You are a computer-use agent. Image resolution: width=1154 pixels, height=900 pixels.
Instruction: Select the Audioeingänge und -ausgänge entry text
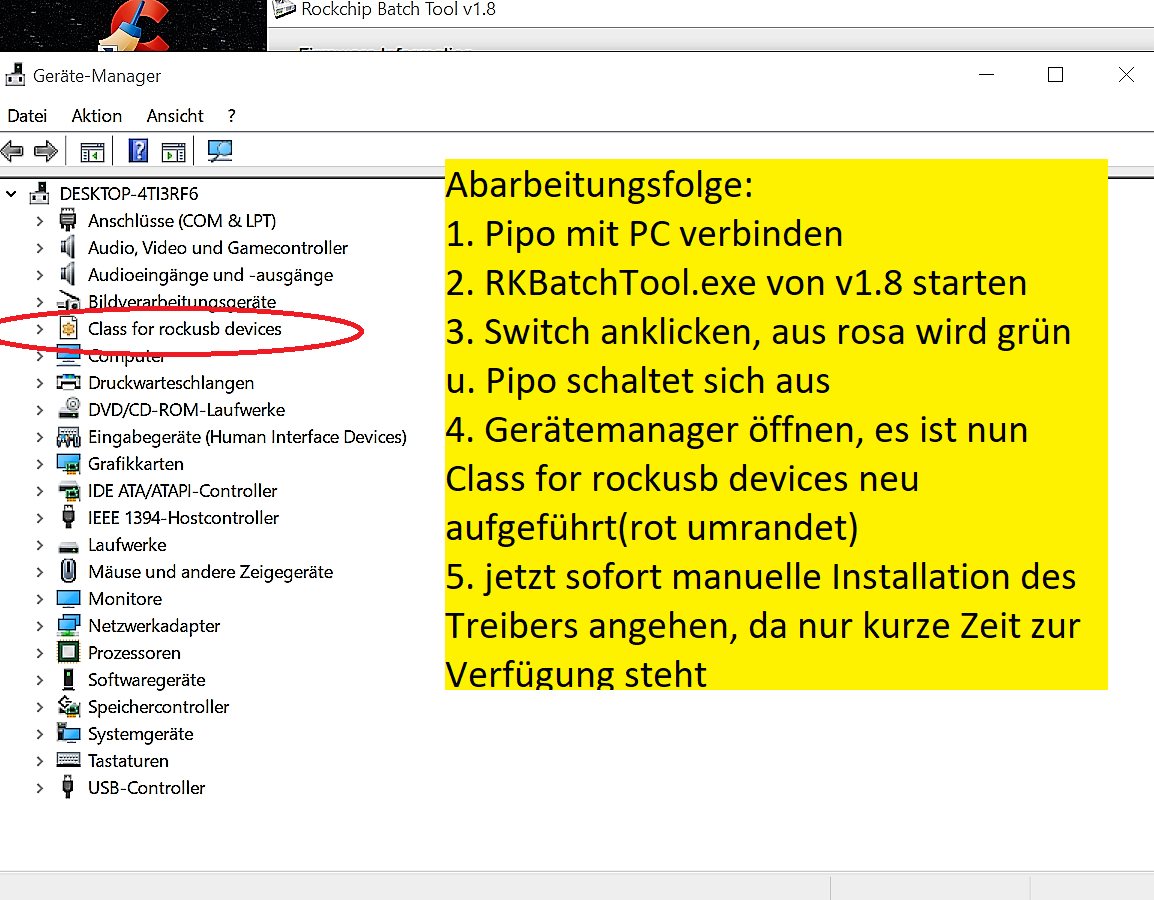click(x=210, y=275)
